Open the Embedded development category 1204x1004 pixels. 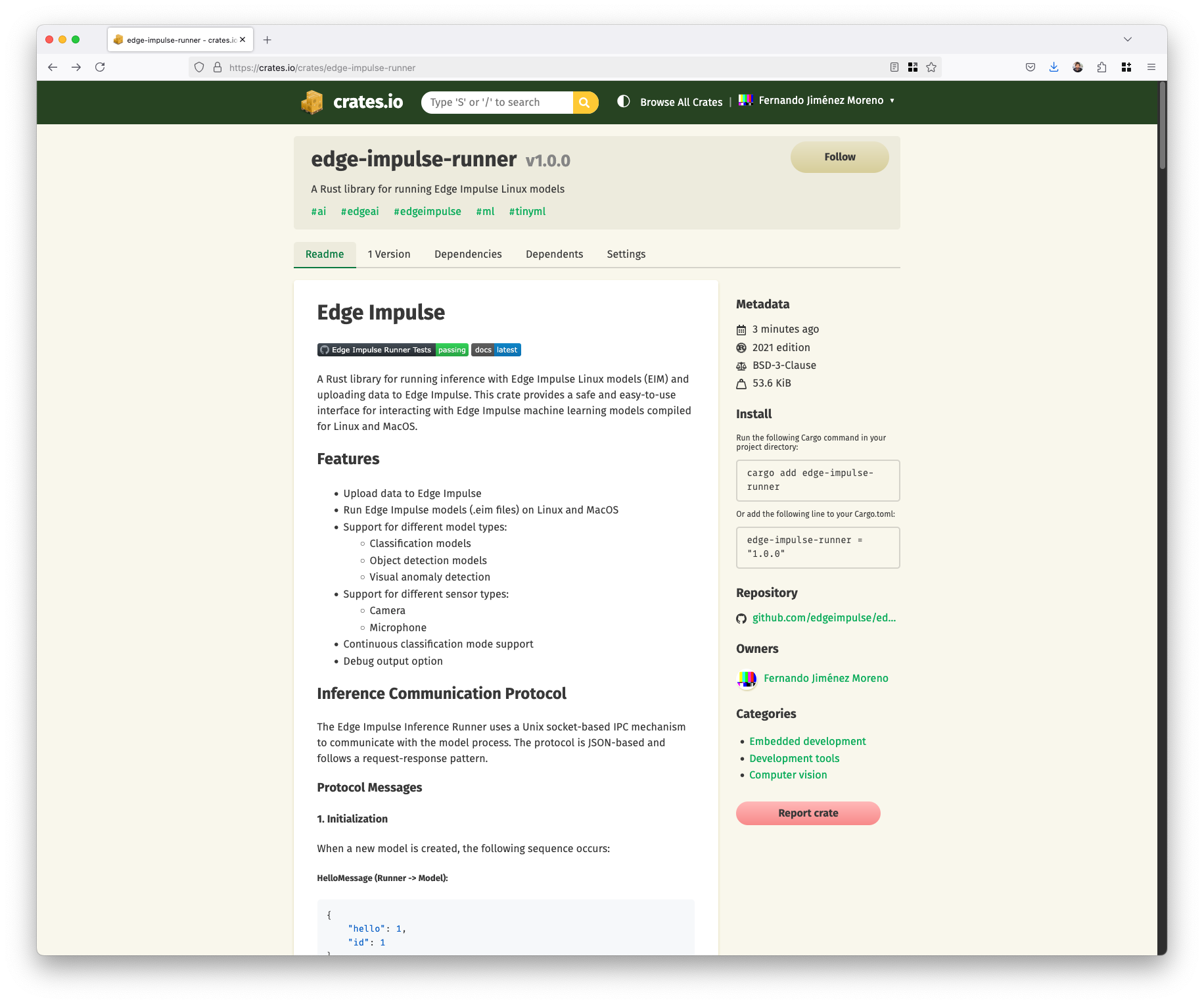[x=808, y=741]
